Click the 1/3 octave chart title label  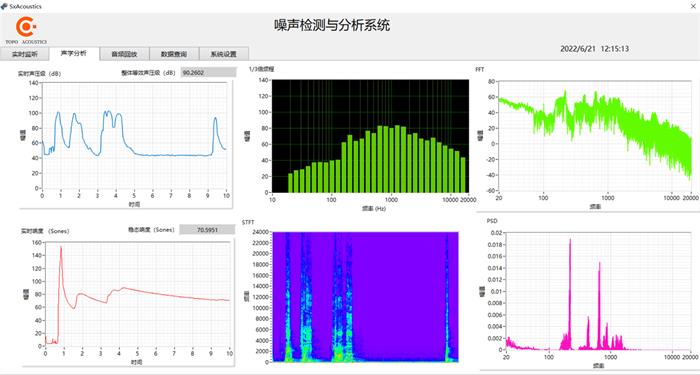(x=262, y=69)
